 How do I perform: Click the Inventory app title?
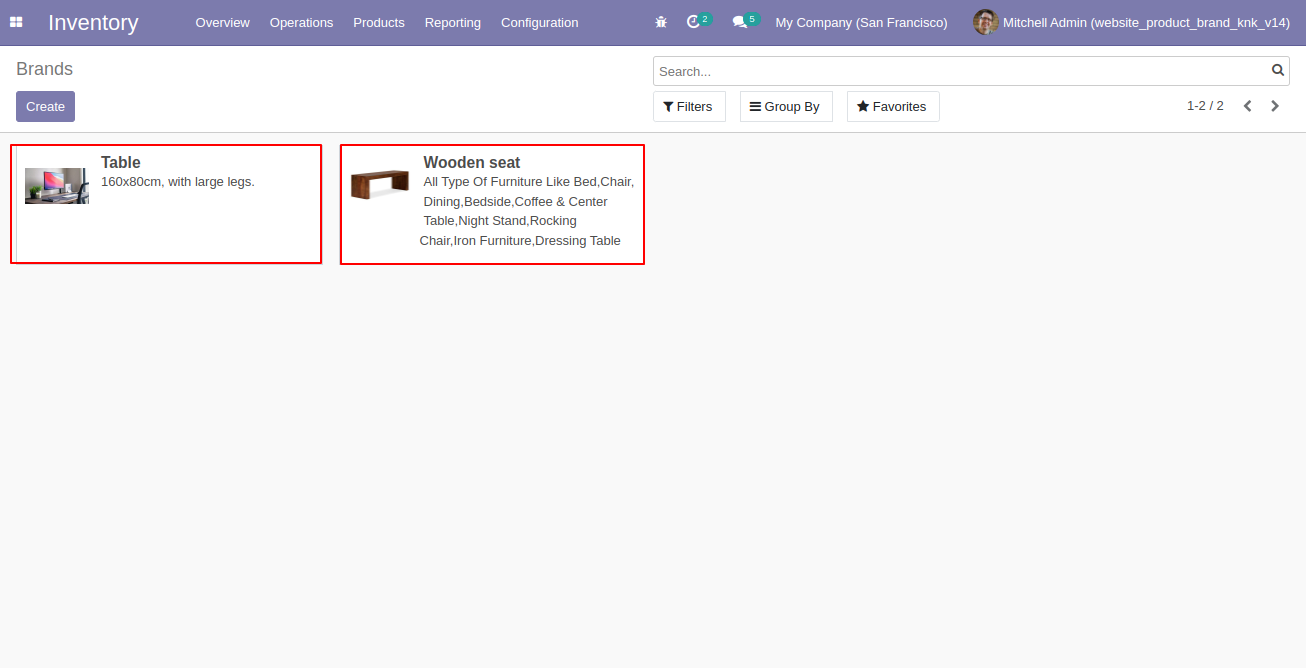tap(93, 22)
